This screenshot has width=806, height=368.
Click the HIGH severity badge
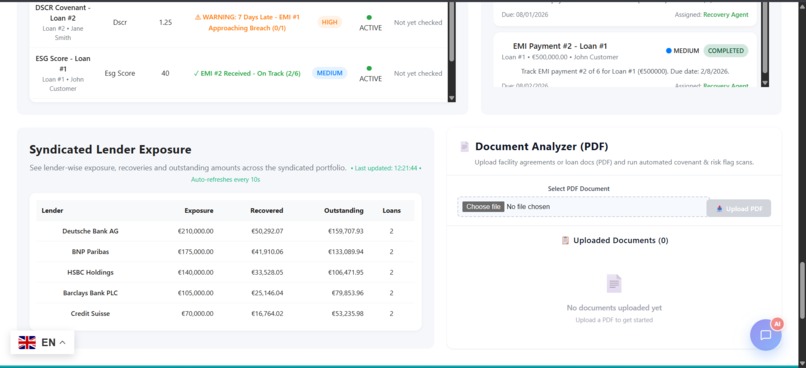click(329, 22)
